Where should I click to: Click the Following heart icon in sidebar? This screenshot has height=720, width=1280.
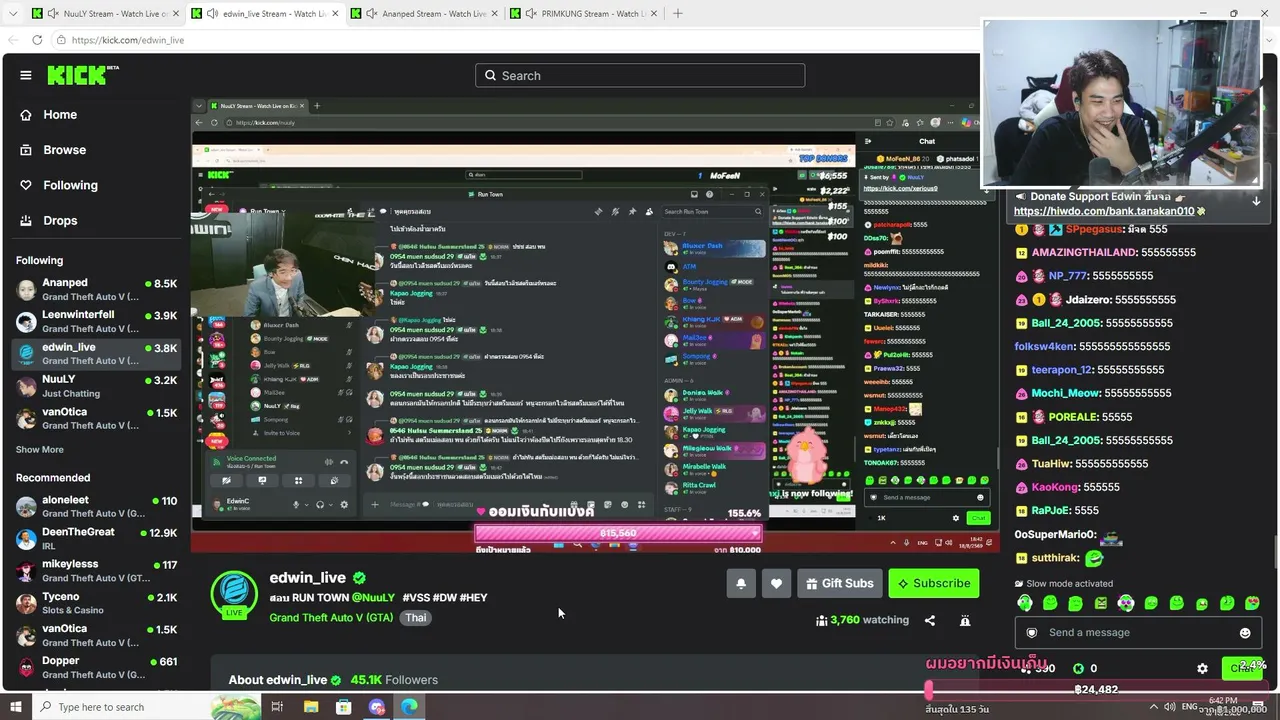[x=26, y=185]
